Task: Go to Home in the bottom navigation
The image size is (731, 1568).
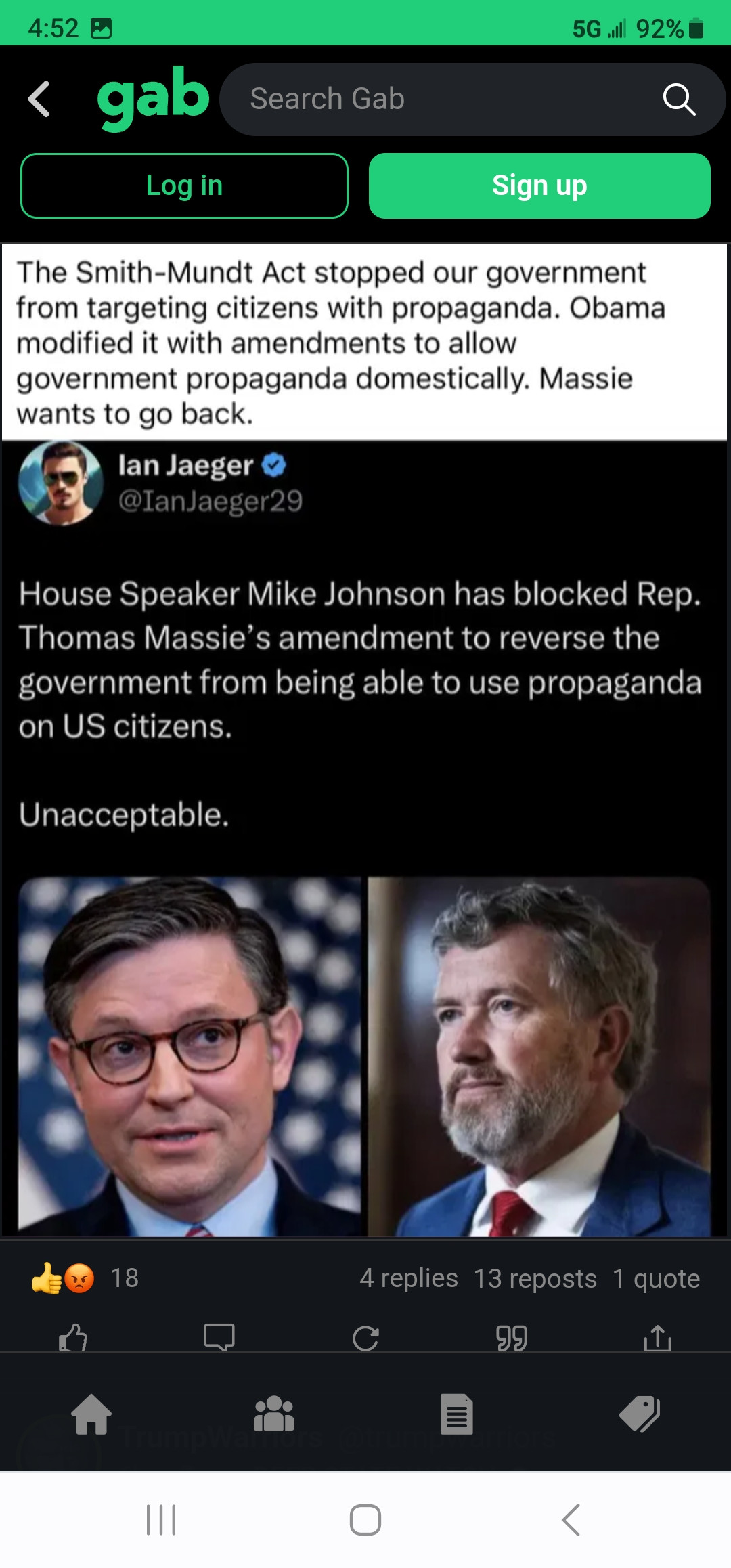Action: point(91,1414)
